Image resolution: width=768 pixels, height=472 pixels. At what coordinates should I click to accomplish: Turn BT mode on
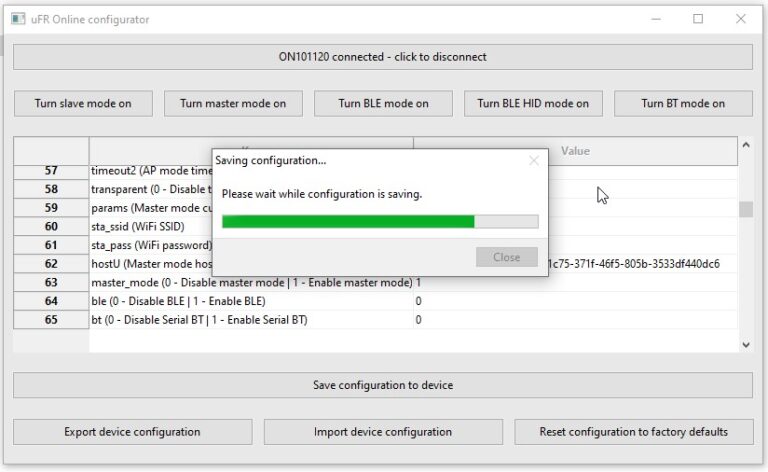683,103
